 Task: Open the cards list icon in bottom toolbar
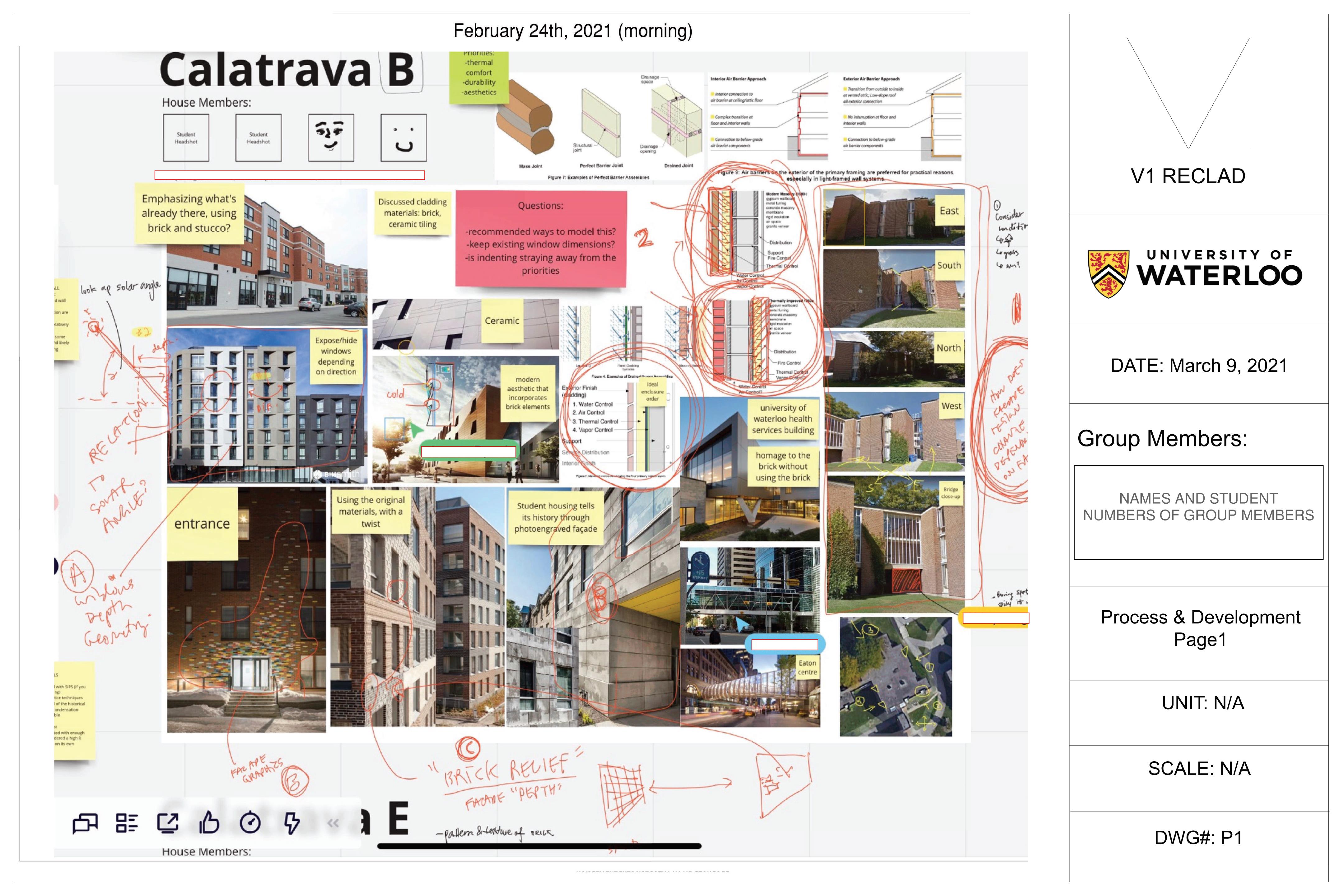click(127, 824)
